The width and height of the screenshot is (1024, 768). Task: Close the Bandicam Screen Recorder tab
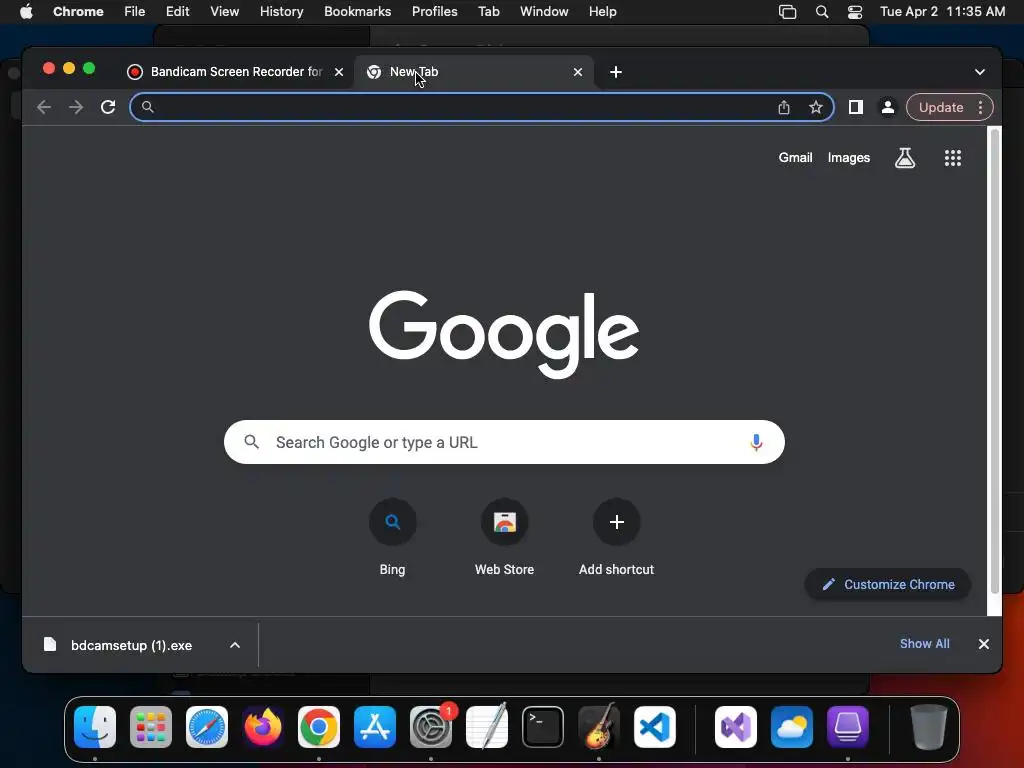(339, 72)
